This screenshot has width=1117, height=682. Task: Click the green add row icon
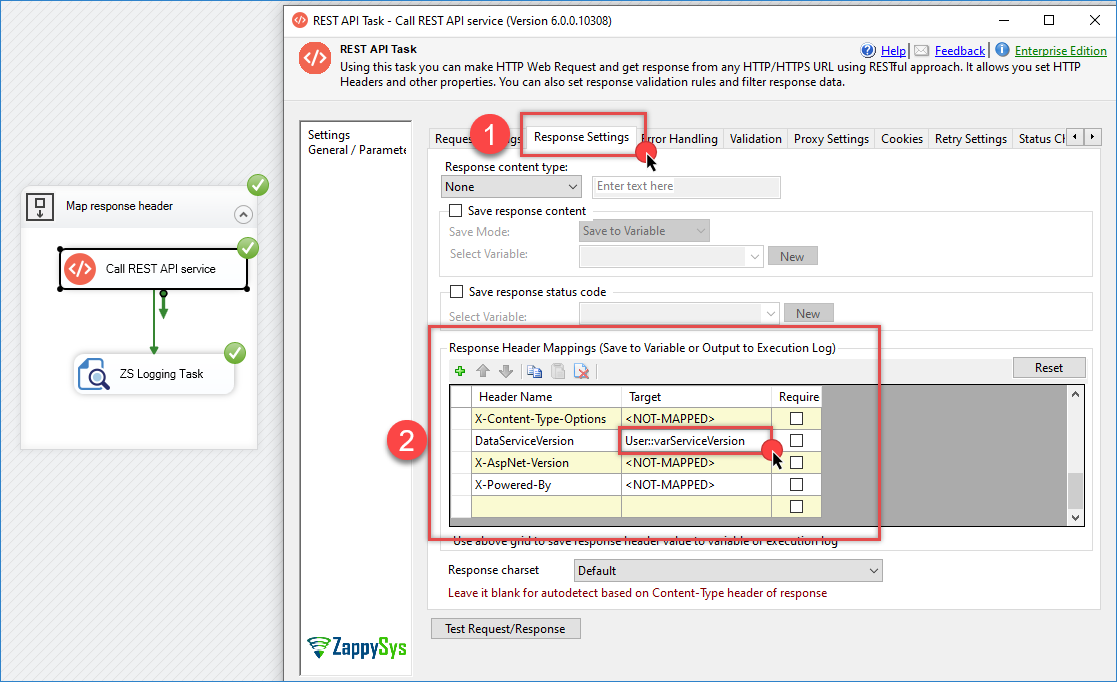coord(460,371)
